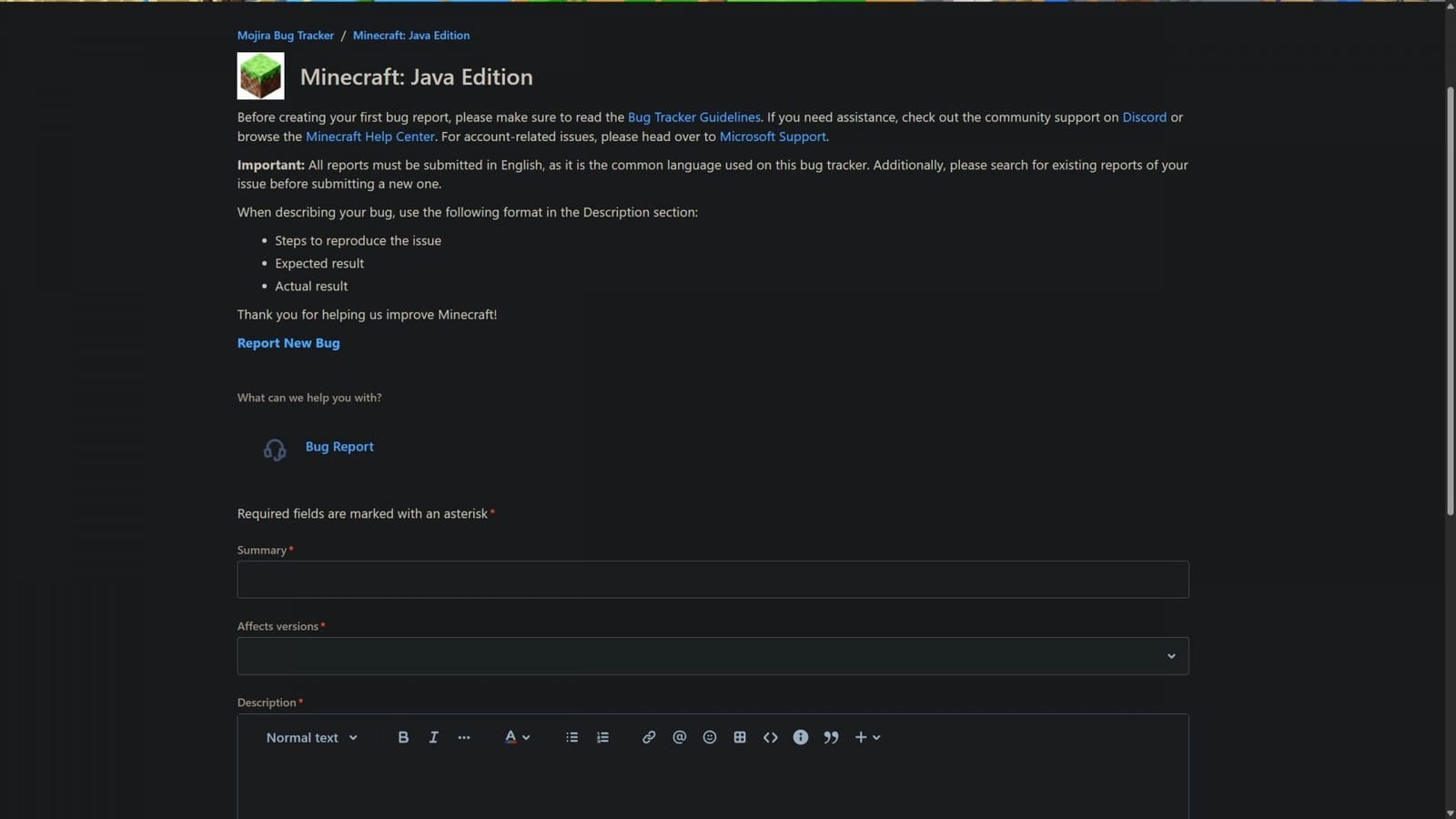Insert a code snippet in the description
The image size is (1456, 819).
(x=770, y=737)
